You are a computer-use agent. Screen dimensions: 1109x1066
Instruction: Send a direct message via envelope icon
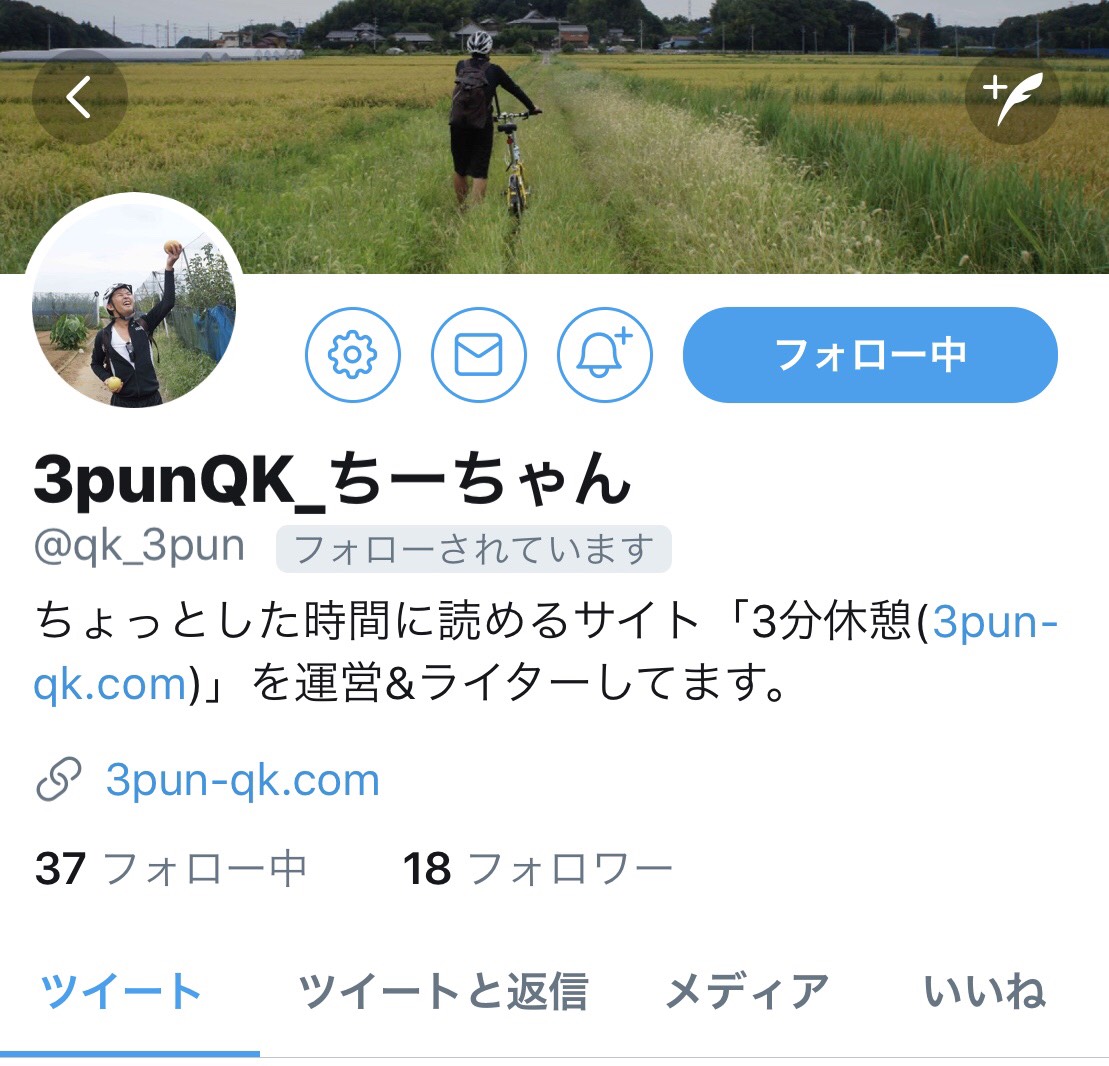click(x=479, y=354)
